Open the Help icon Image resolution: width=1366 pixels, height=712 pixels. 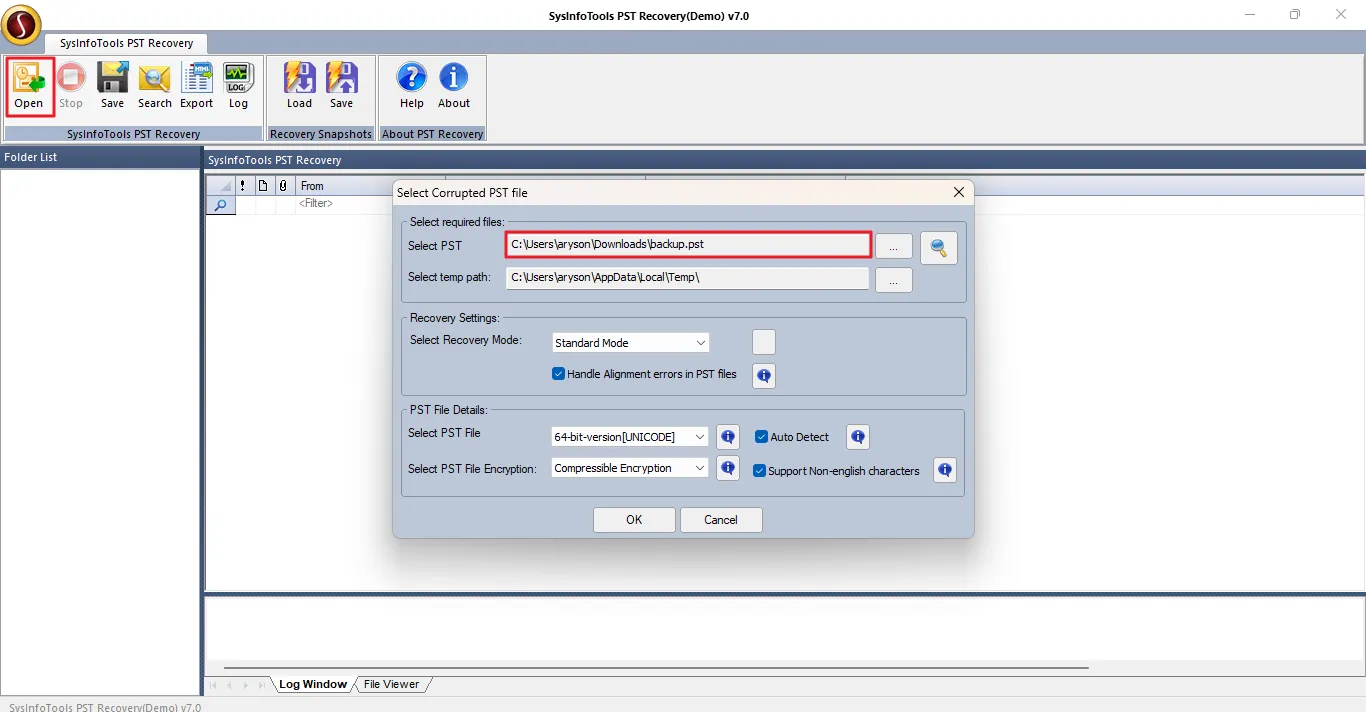411,86
